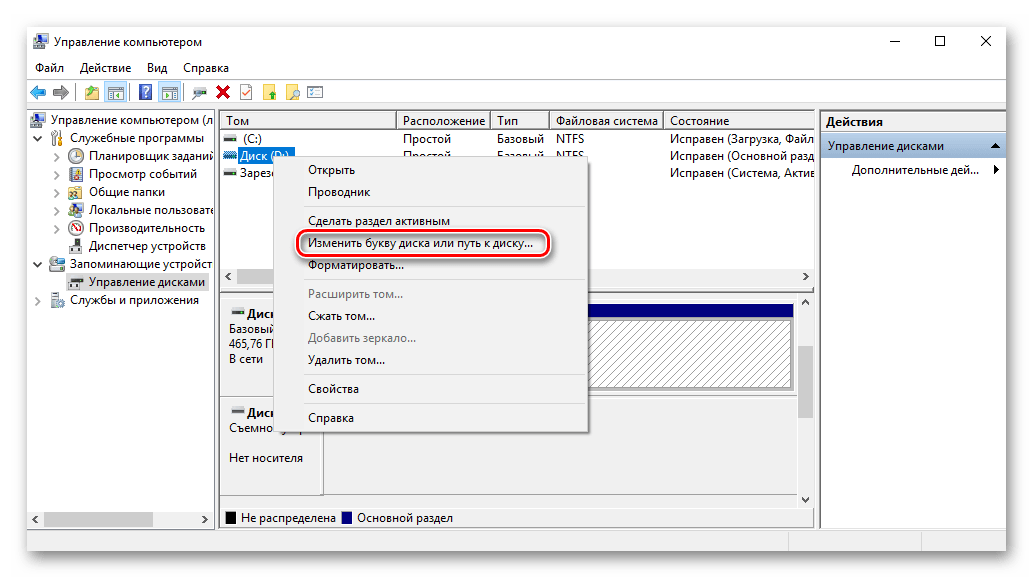Click the Планировщик заданий clock icon
Viewport: 1033px width, 578px height.
pos(76,156)
